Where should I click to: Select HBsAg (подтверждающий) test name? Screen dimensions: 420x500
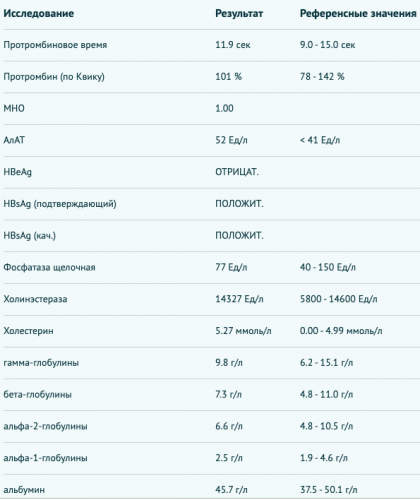pos(60,204)
